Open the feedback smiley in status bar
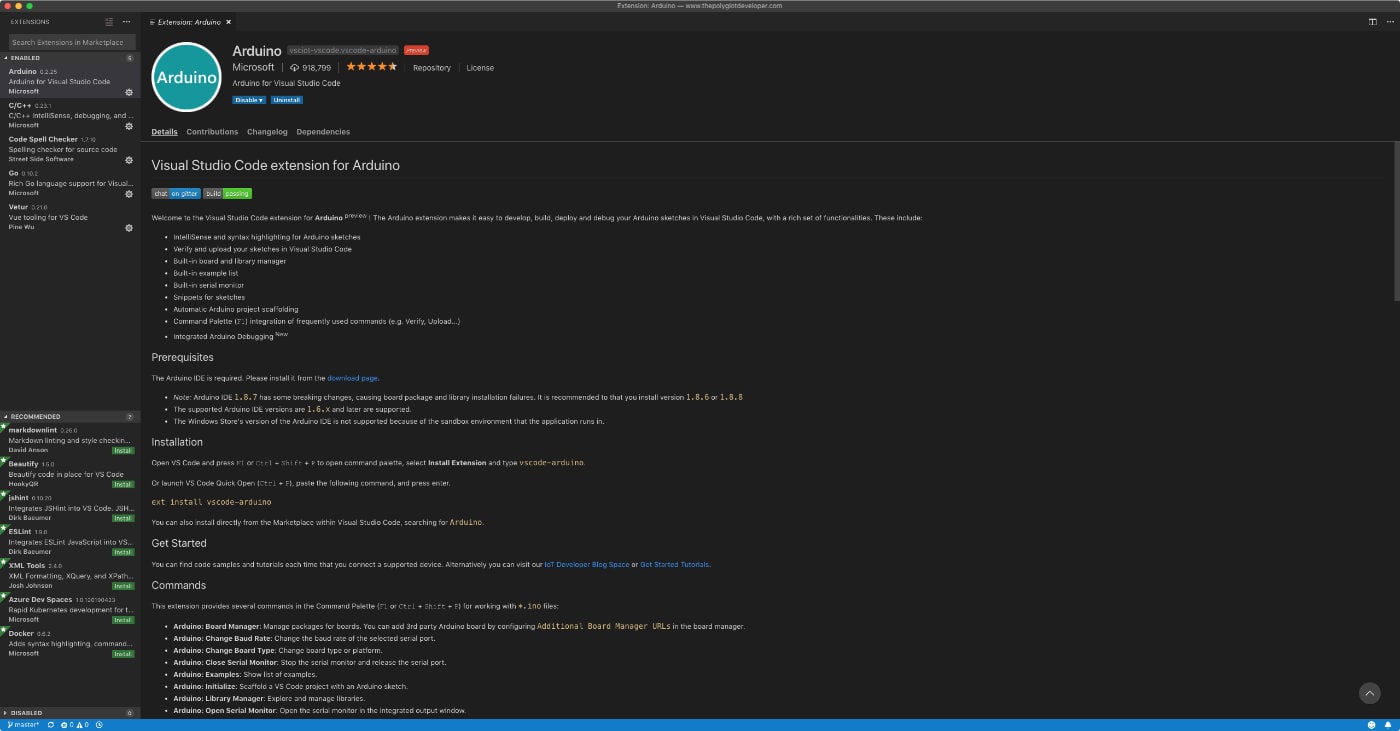Screen dimensions: 1400x731 click(1372, 725)
